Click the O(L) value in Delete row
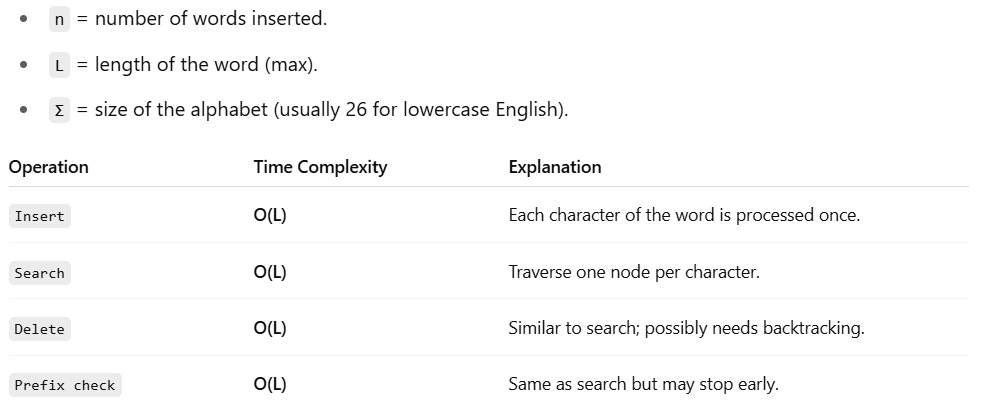The width and height of the screenshot is (985, 418). pos(270,328)
